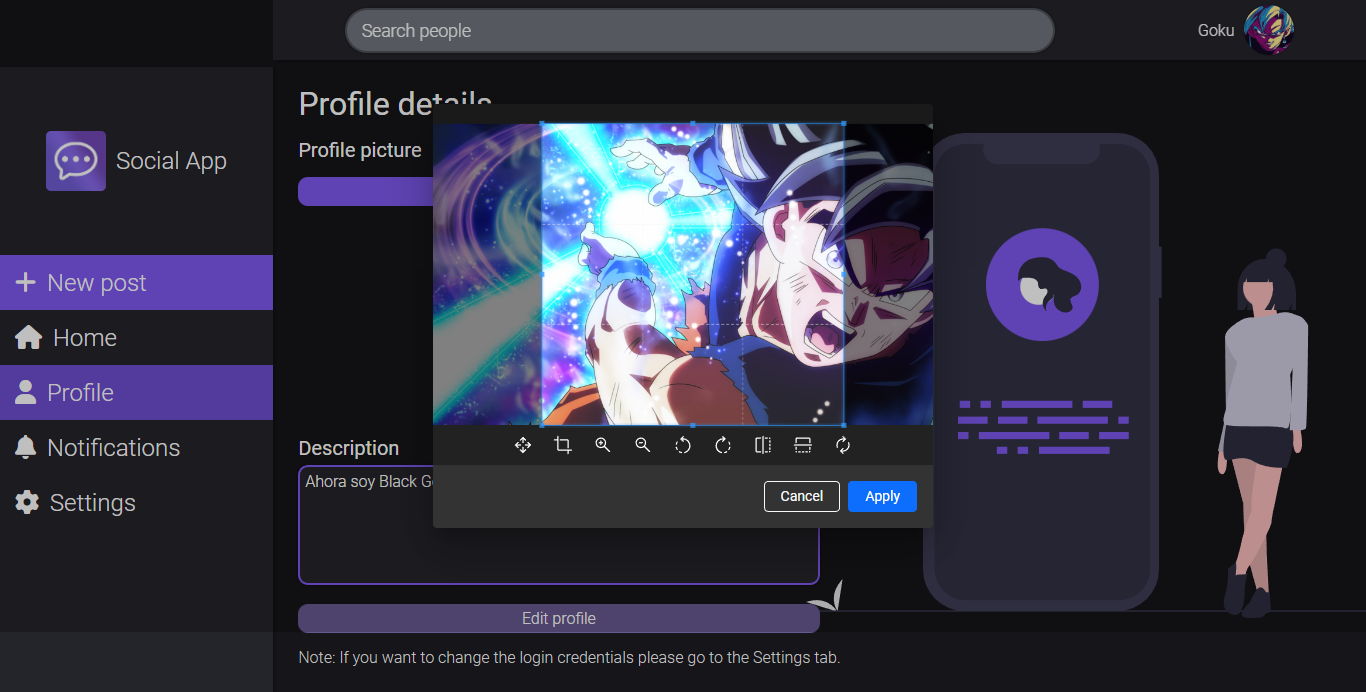Viewport: 1366px width, 692px height.
Task: Open Profile sidebar item
Action: point(136,392)
